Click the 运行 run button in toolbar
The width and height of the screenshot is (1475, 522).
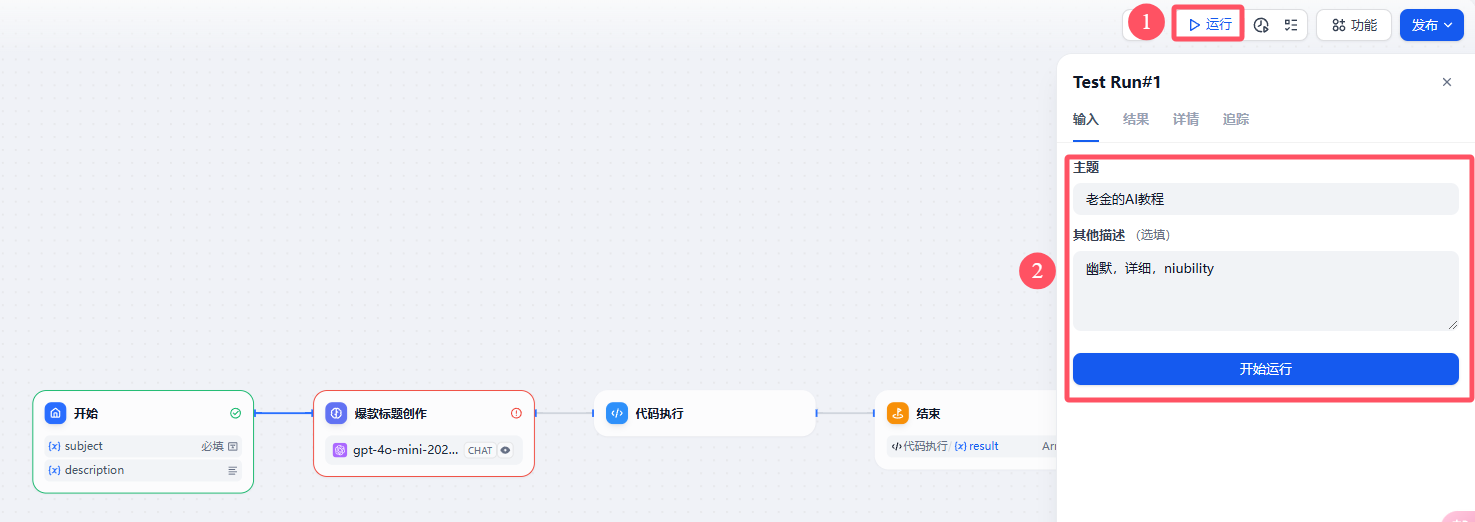(1209, 25)
